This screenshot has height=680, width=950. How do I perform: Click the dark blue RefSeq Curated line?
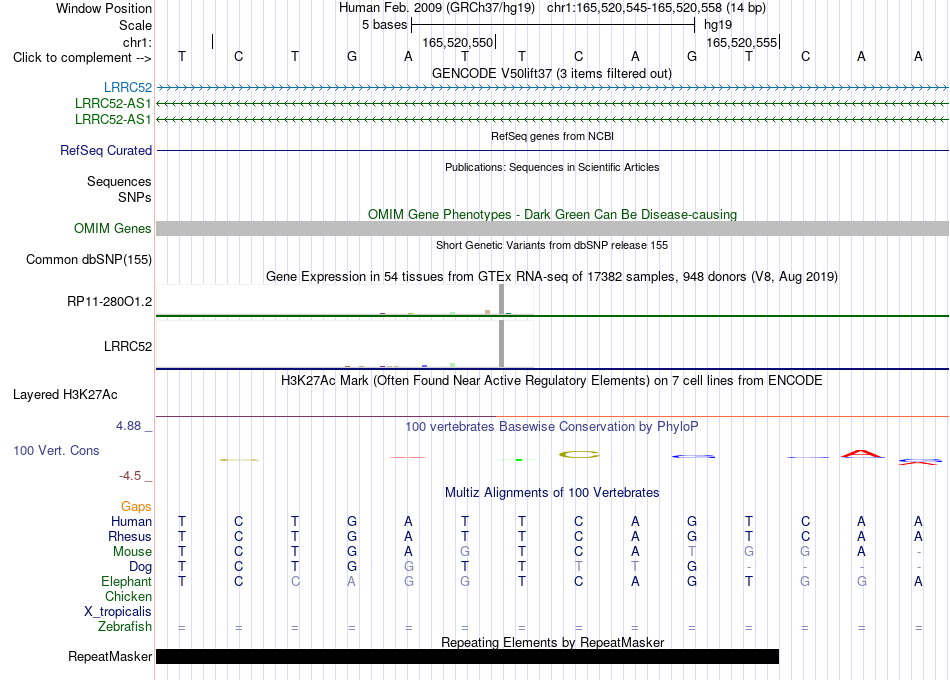coord(552,150)
